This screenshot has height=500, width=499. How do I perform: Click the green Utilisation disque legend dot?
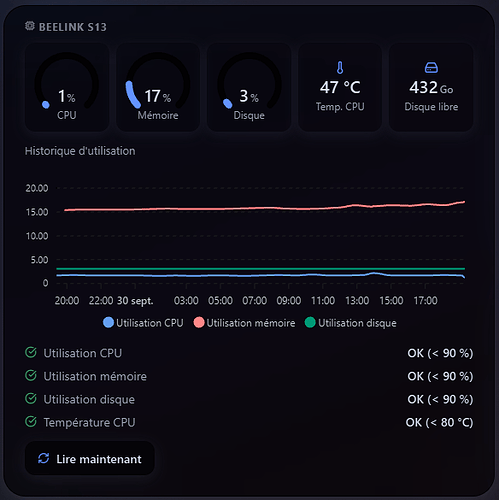point(310,323)
